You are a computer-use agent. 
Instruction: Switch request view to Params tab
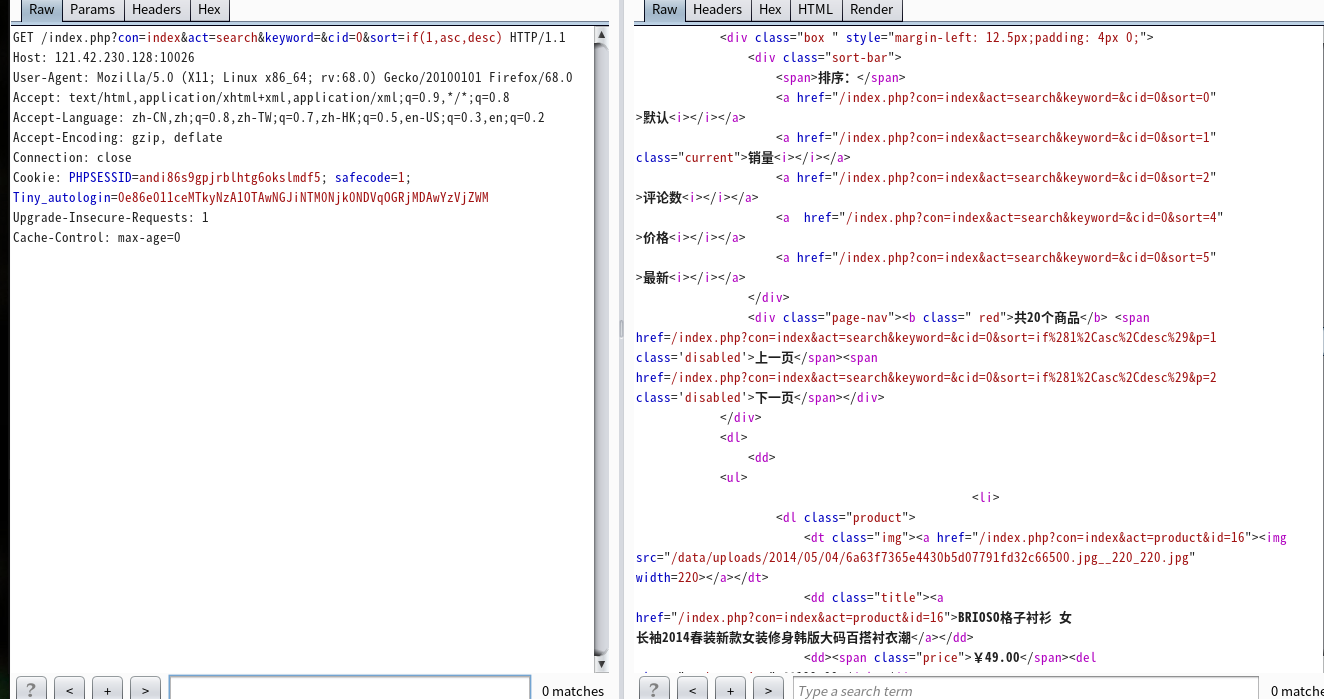point(92,10)
